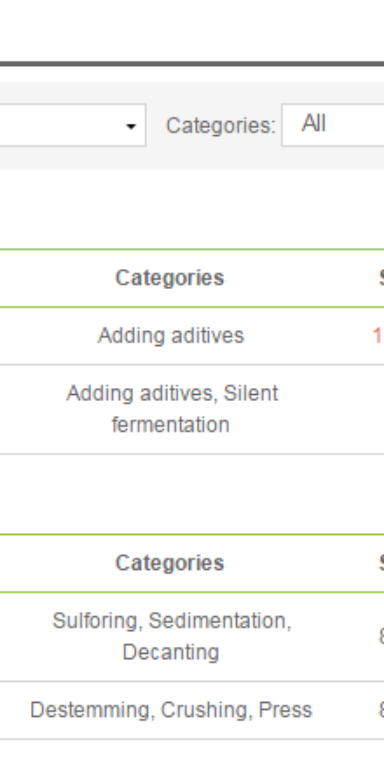Select the 'Sulforing, Sedimentation, Decanting' row
The width and height of the screenshot is (384, 768).
(192, 636)
